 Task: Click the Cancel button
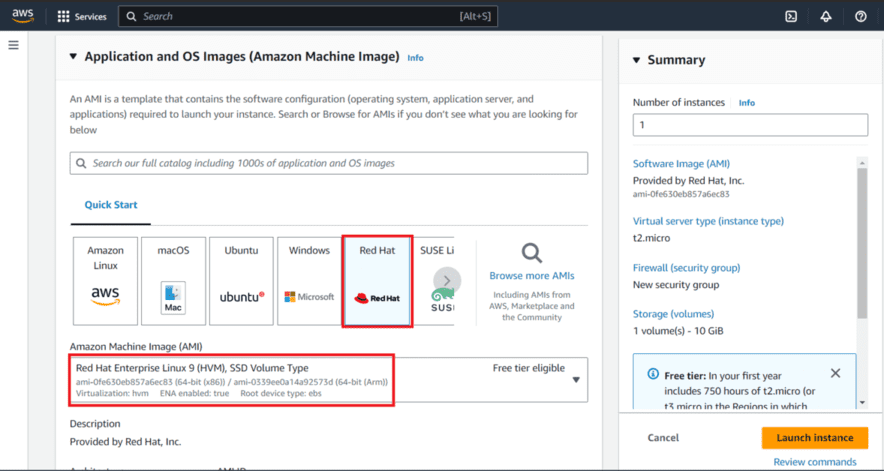pos(663,438)
